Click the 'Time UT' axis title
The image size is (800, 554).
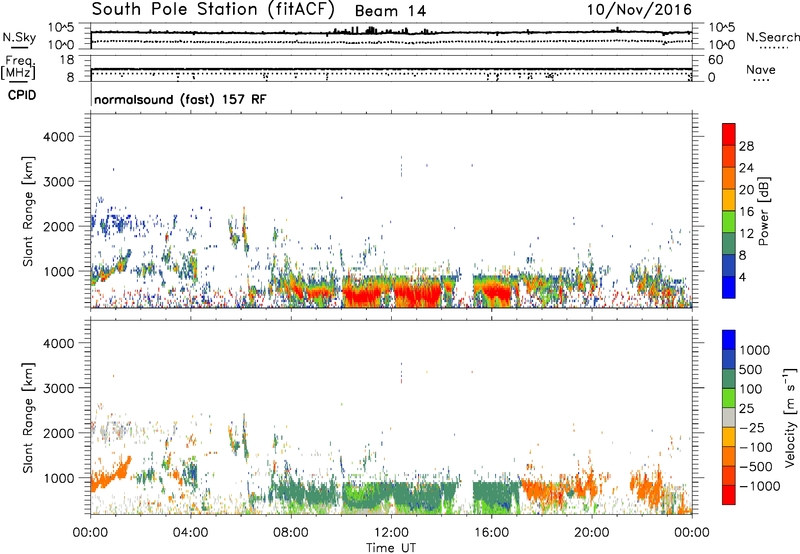pyautogui.click(x=391, y=548)
